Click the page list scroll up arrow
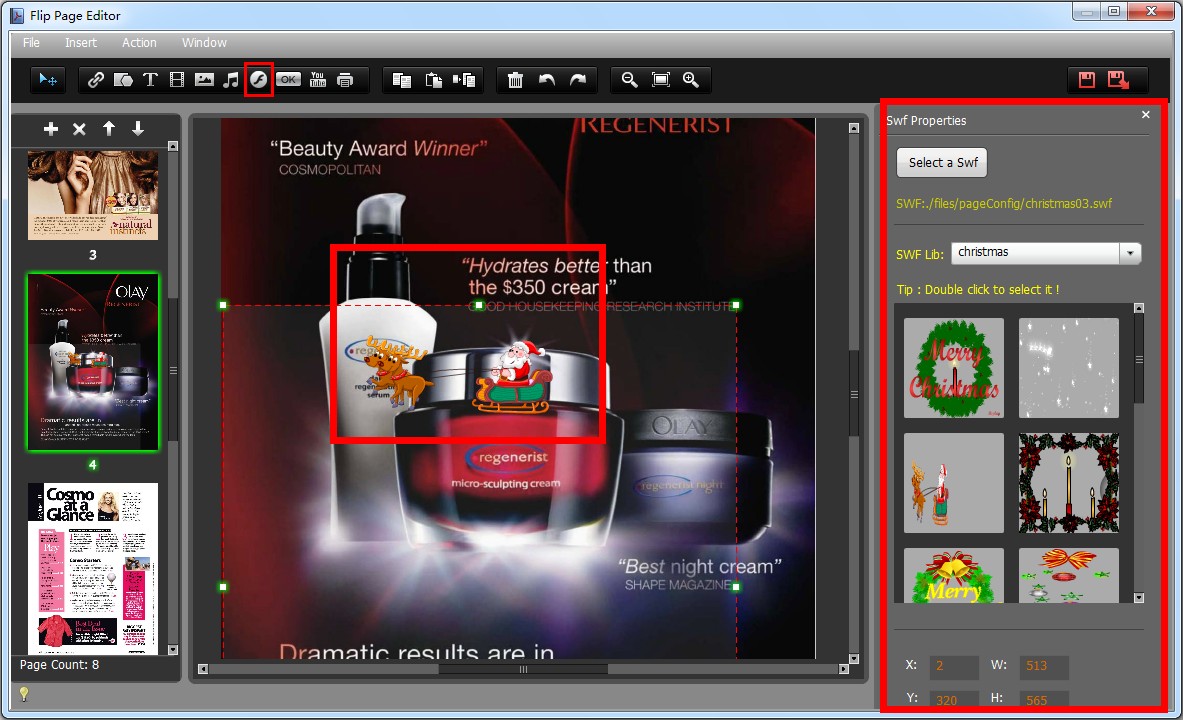This screenshot has width=1183, height=720. (x=173, y=146)
